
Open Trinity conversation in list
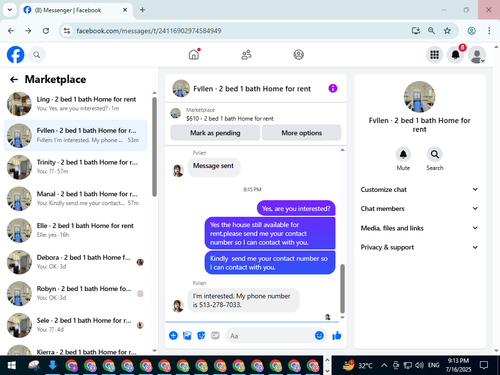pos(76,167)
